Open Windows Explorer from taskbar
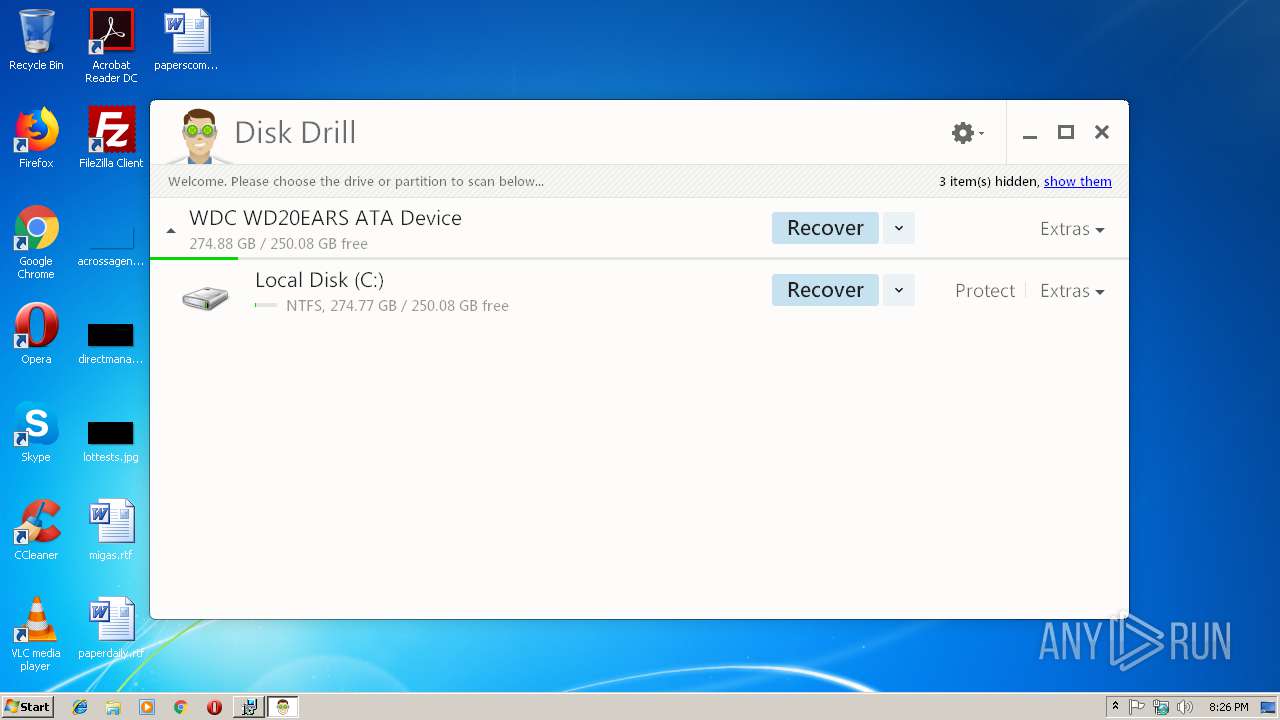 click(113, 707)
